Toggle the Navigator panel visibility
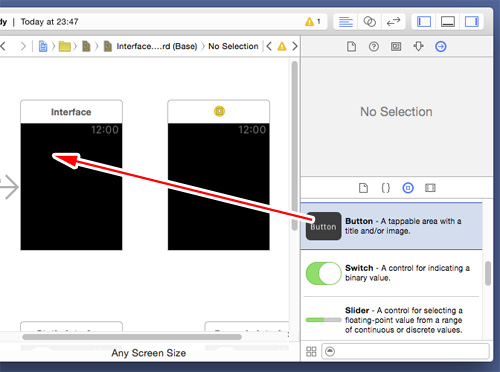Image resolution: width=500 pixels, height=372 pixels. [x=424, y=22]
